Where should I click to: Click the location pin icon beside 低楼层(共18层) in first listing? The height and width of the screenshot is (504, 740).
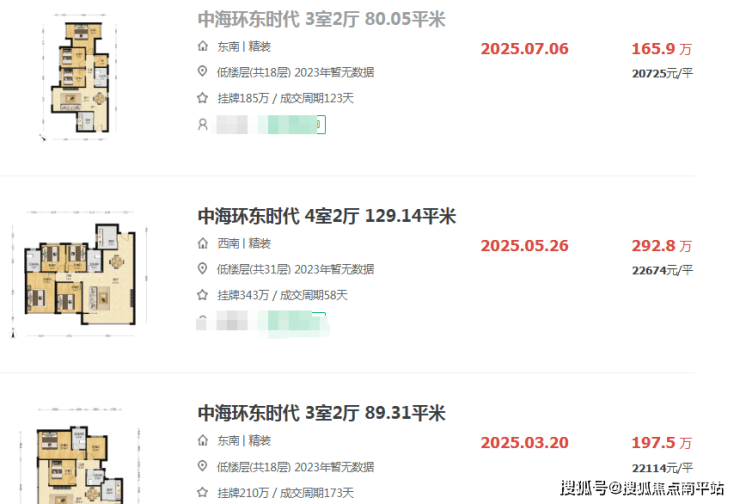[x=202, y=72]
